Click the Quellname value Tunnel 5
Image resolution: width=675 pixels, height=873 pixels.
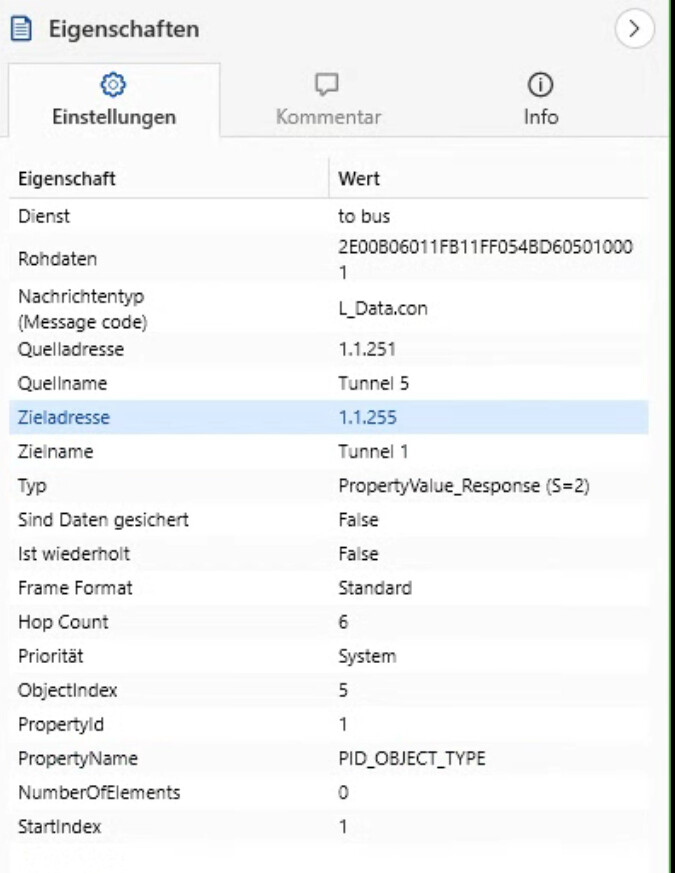coord(373,384)
